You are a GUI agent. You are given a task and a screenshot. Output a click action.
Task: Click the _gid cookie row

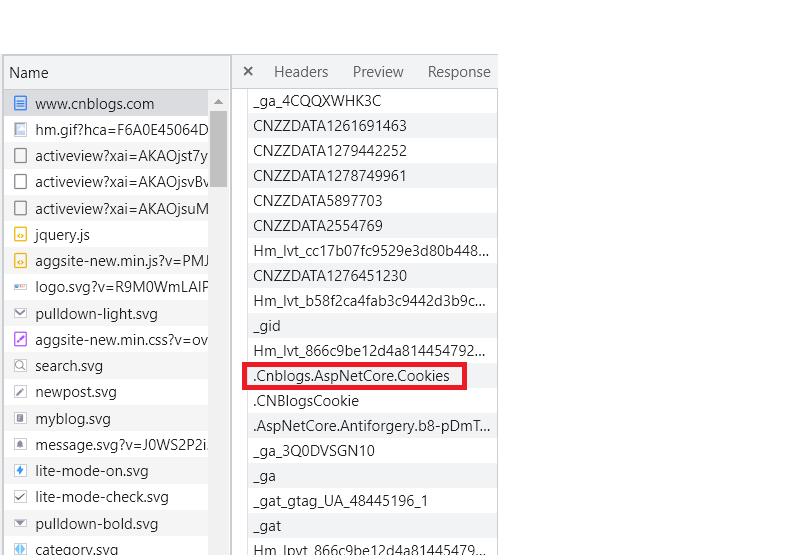click(x=372, y=325)
